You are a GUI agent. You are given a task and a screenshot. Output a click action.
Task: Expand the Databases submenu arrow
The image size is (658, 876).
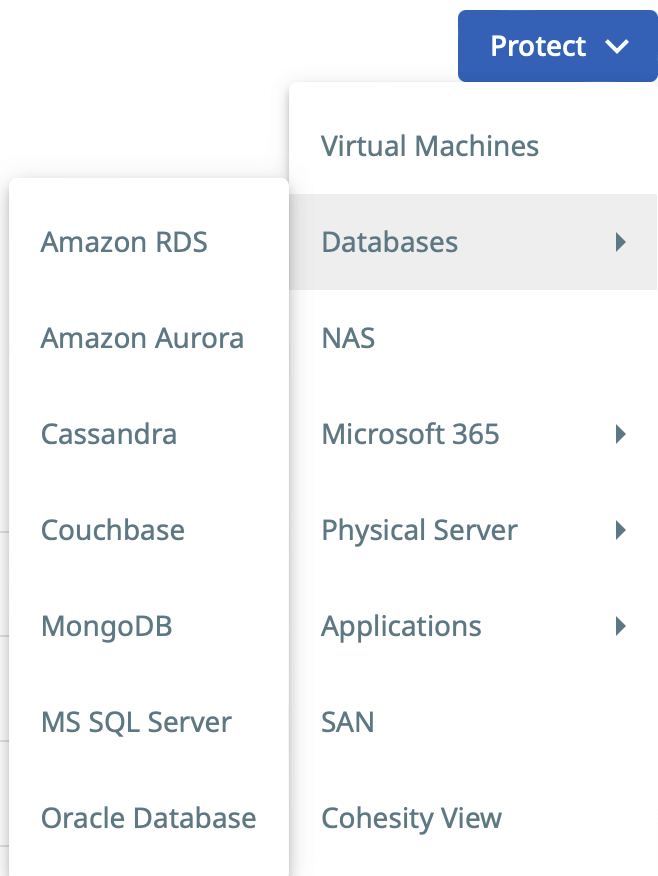click(621, 242)
